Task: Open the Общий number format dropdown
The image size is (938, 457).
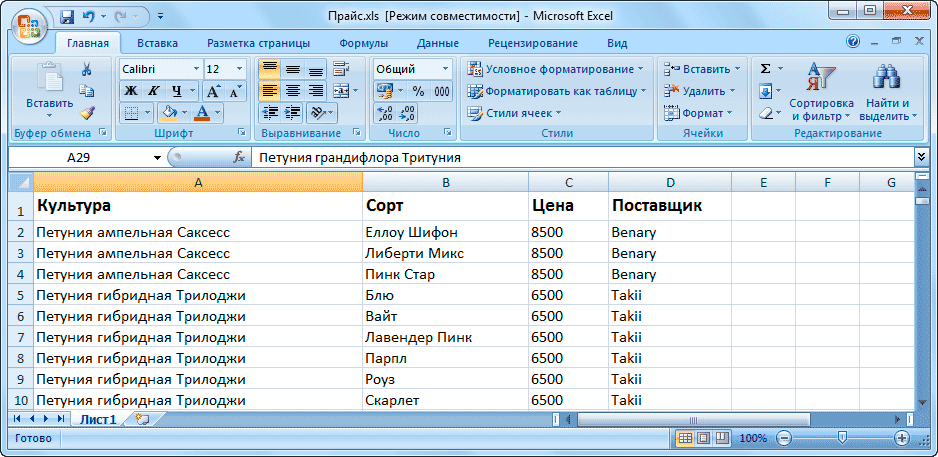Action: tap(445, 69)
